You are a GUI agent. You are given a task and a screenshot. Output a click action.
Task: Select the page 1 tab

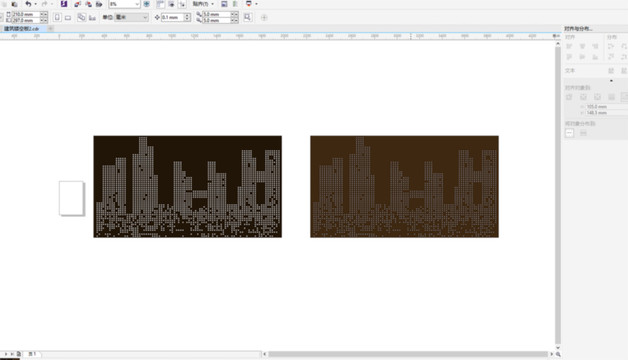(x=32, y=354)
